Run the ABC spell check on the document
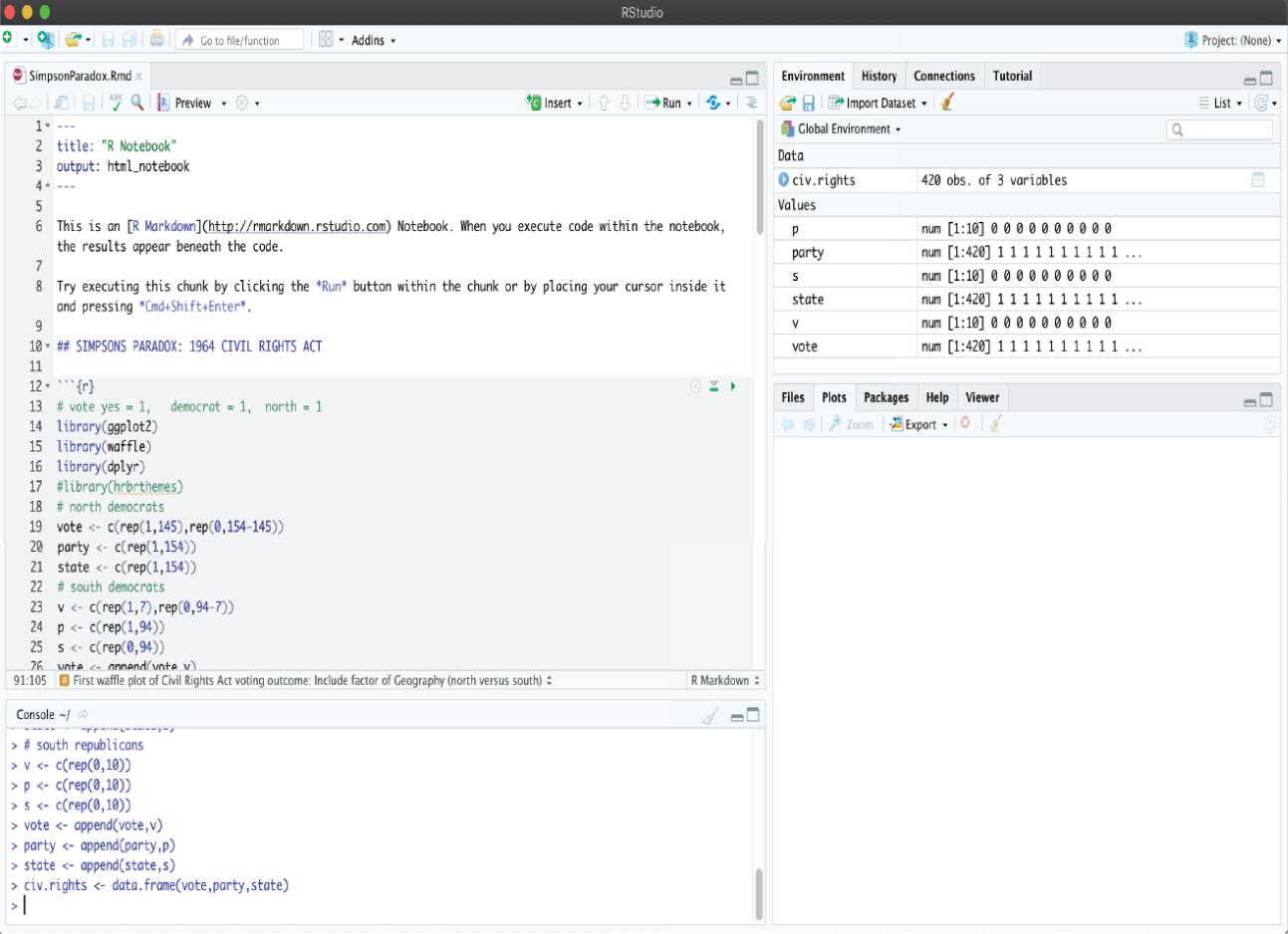1288x934 pixels. point(116,103)
